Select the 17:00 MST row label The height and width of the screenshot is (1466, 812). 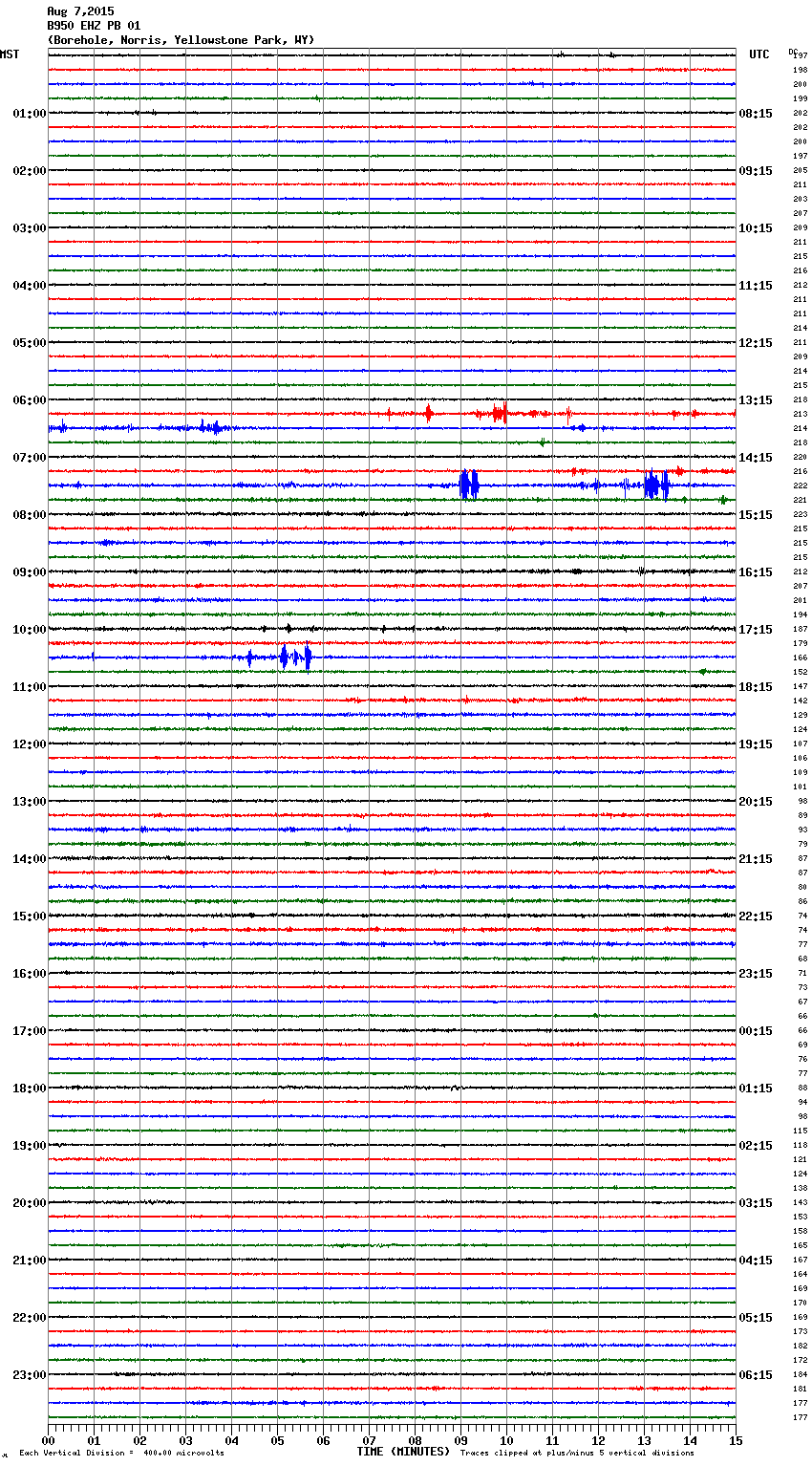click(x=30, y=1031)
